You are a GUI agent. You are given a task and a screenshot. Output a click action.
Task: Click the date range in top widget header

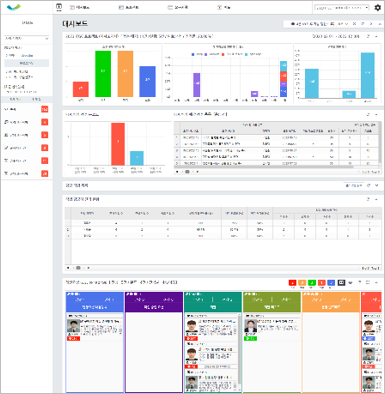click(336, 36)
